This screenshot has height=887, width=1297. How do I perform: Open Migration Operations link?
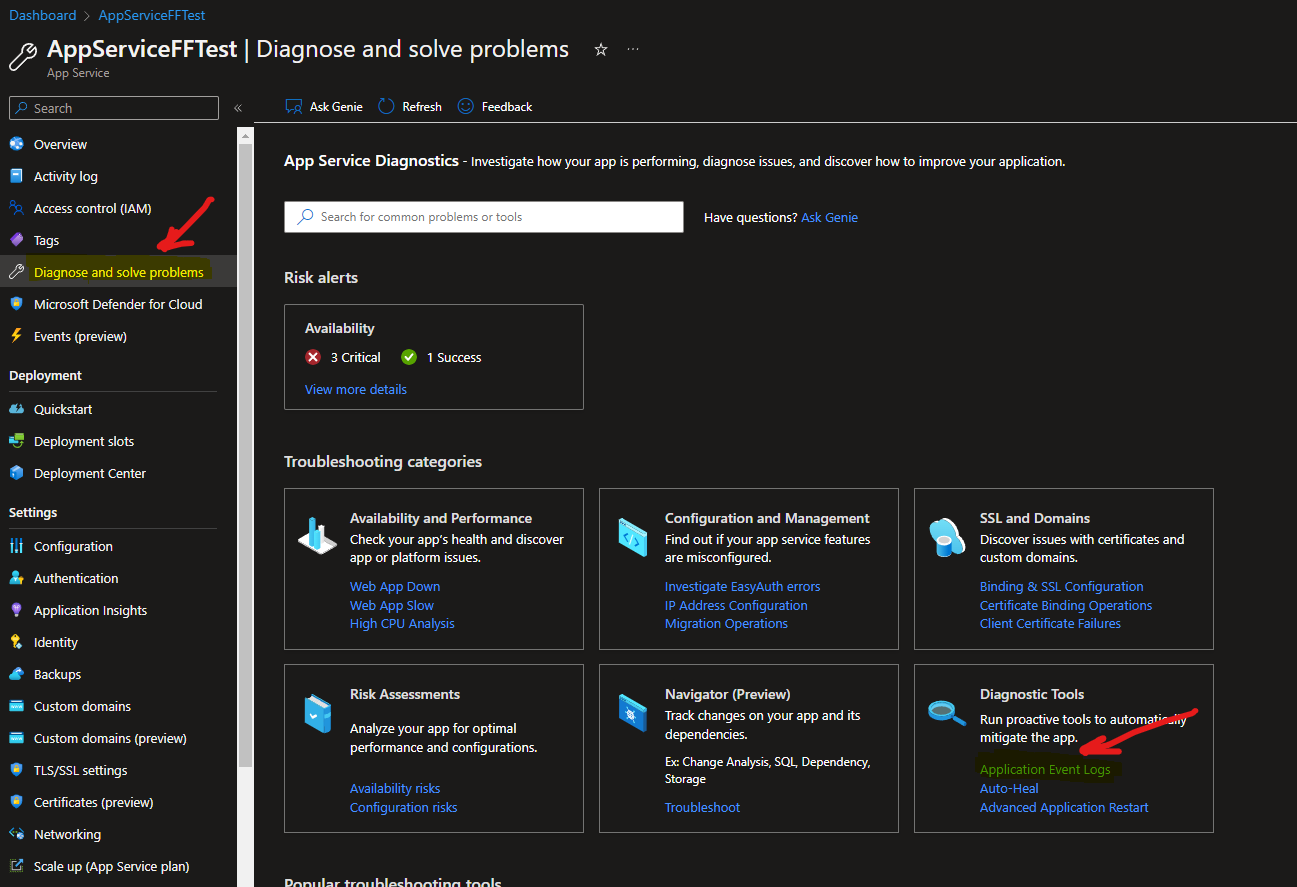[726, 623]
